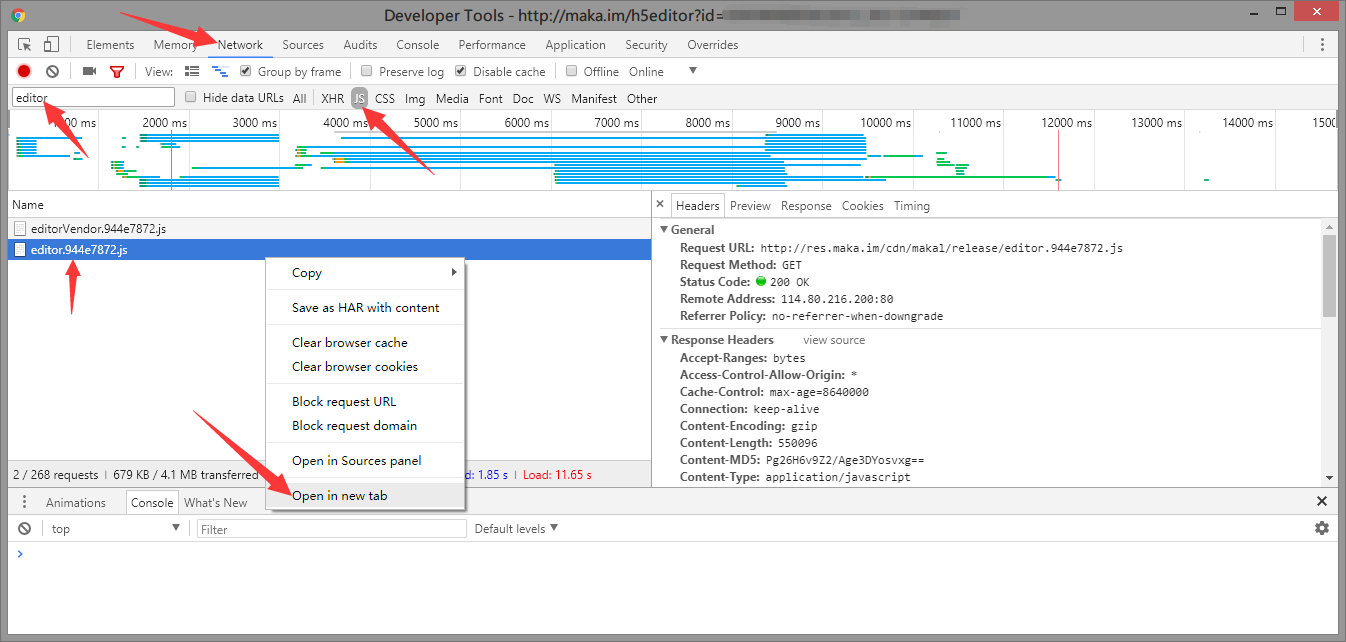Show the Cookies tab of the request

point(862,205)
